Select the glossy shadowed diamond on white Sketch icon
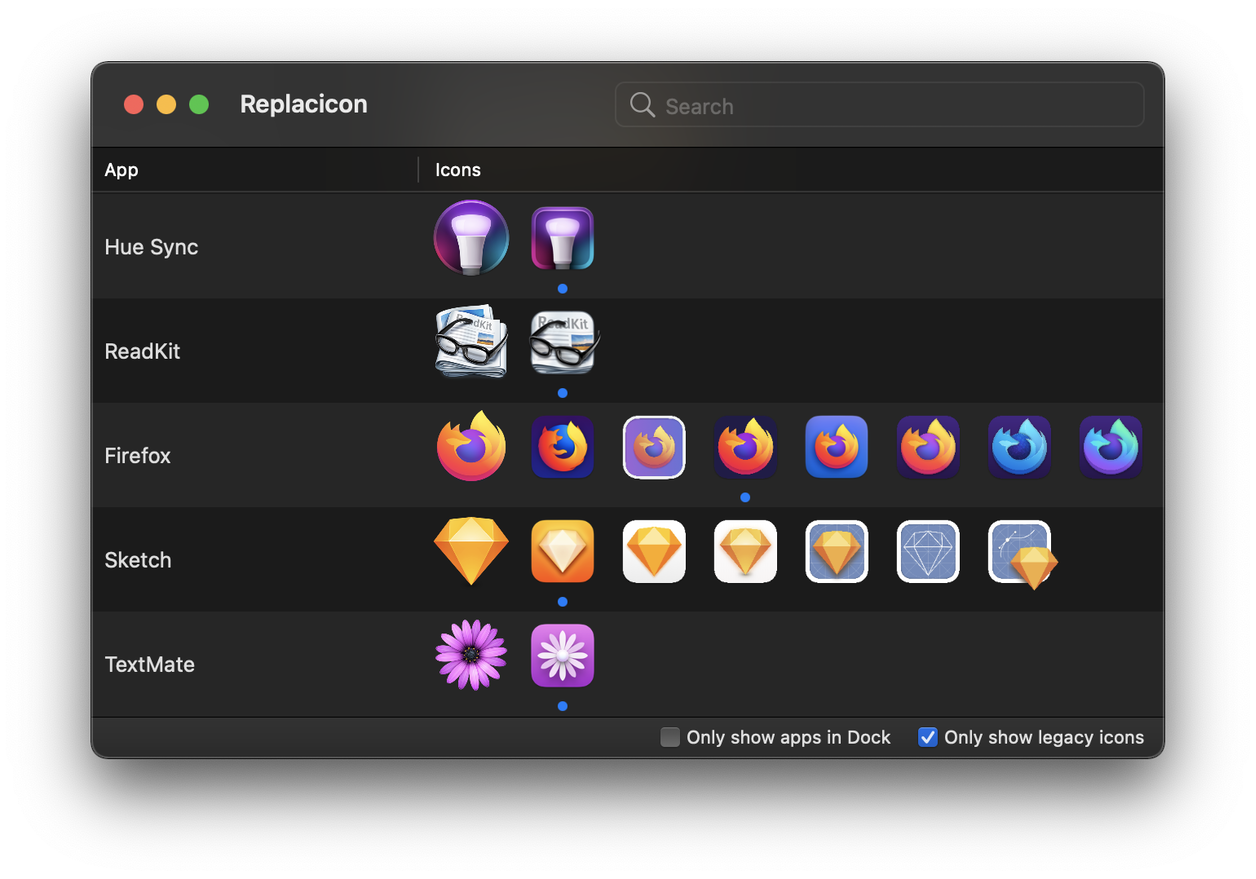This screenshot has height=879, width=1256. pyautogui.click(x=745, y=551)
